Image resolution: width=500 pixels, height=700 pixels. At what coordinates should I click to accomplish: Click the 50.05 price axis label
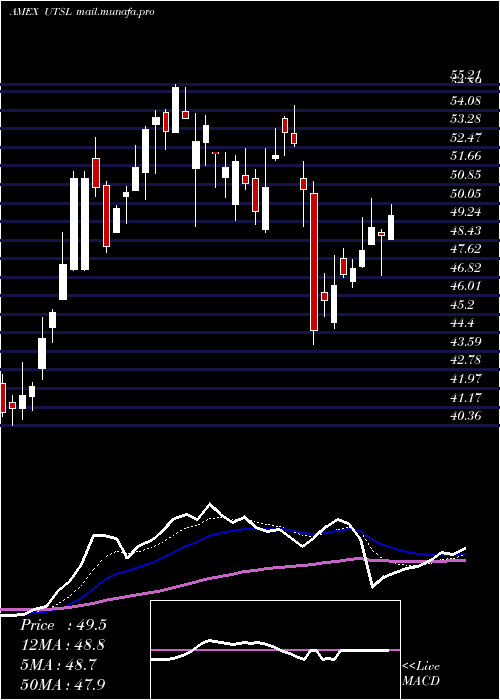[x=466, y=194]
